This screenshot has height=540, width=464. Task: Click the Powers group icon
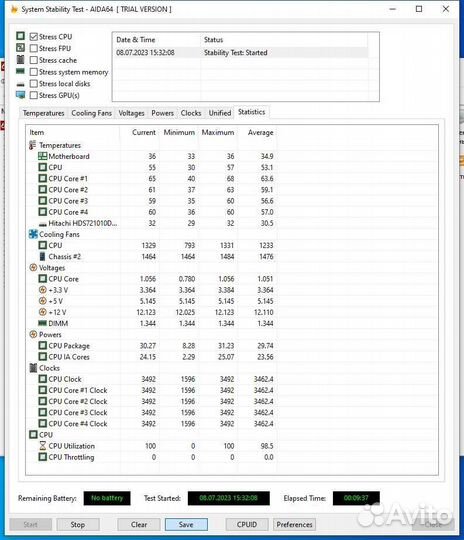pos(33,334)
